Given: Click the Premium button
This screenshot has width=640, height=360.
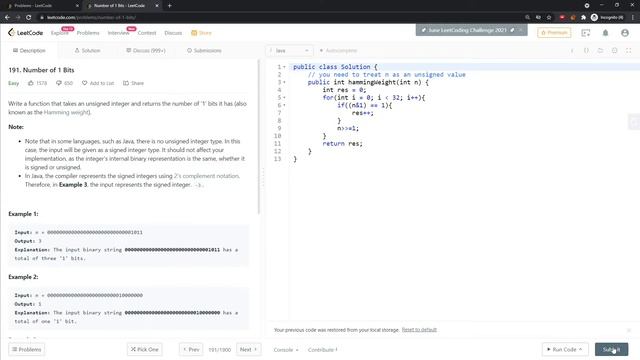Looking at the screenshot, I should coord(554,33).
